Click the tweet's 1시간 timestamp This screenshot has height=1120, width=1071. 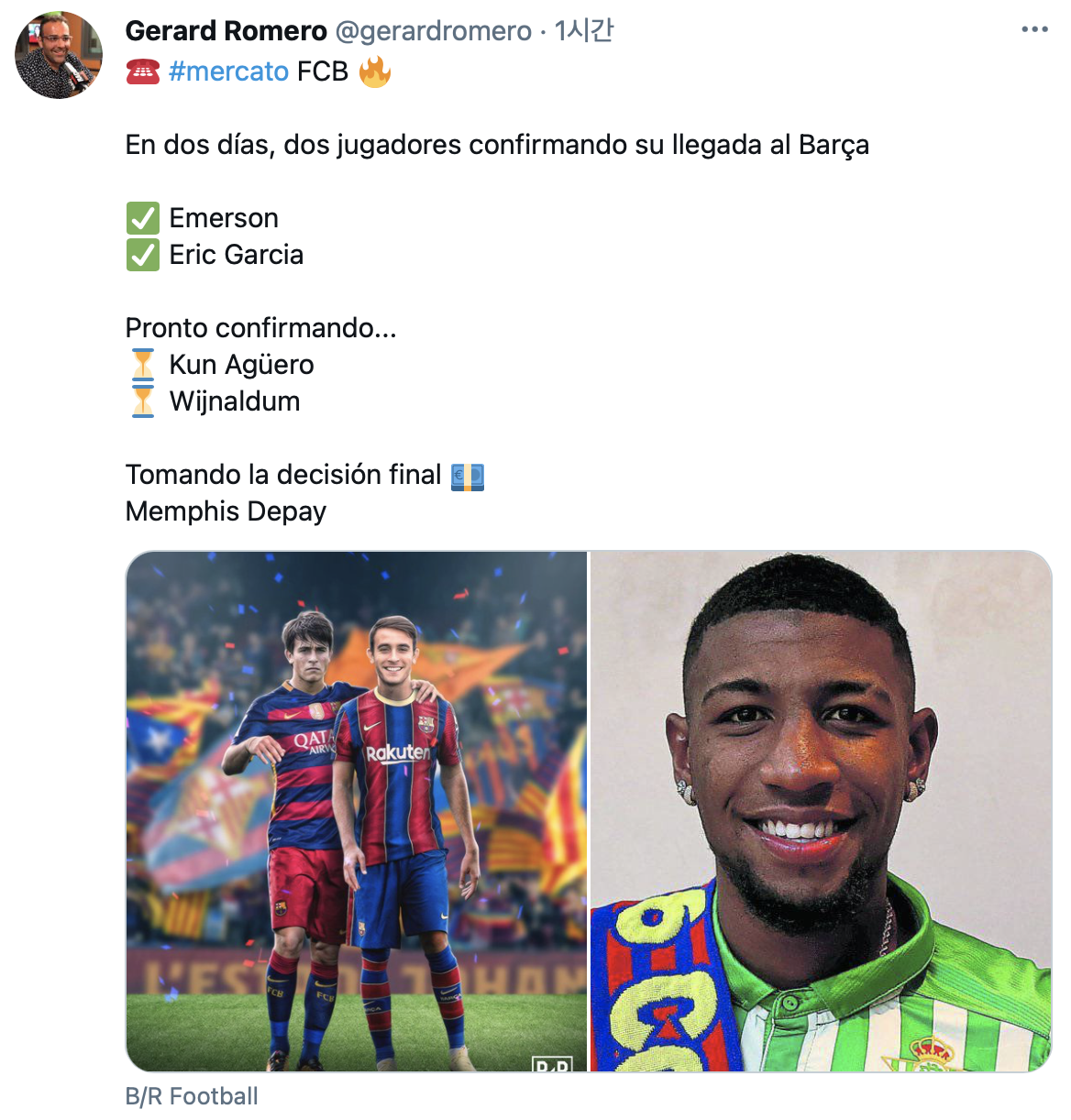pyautogui.click(x=583, y=31)
